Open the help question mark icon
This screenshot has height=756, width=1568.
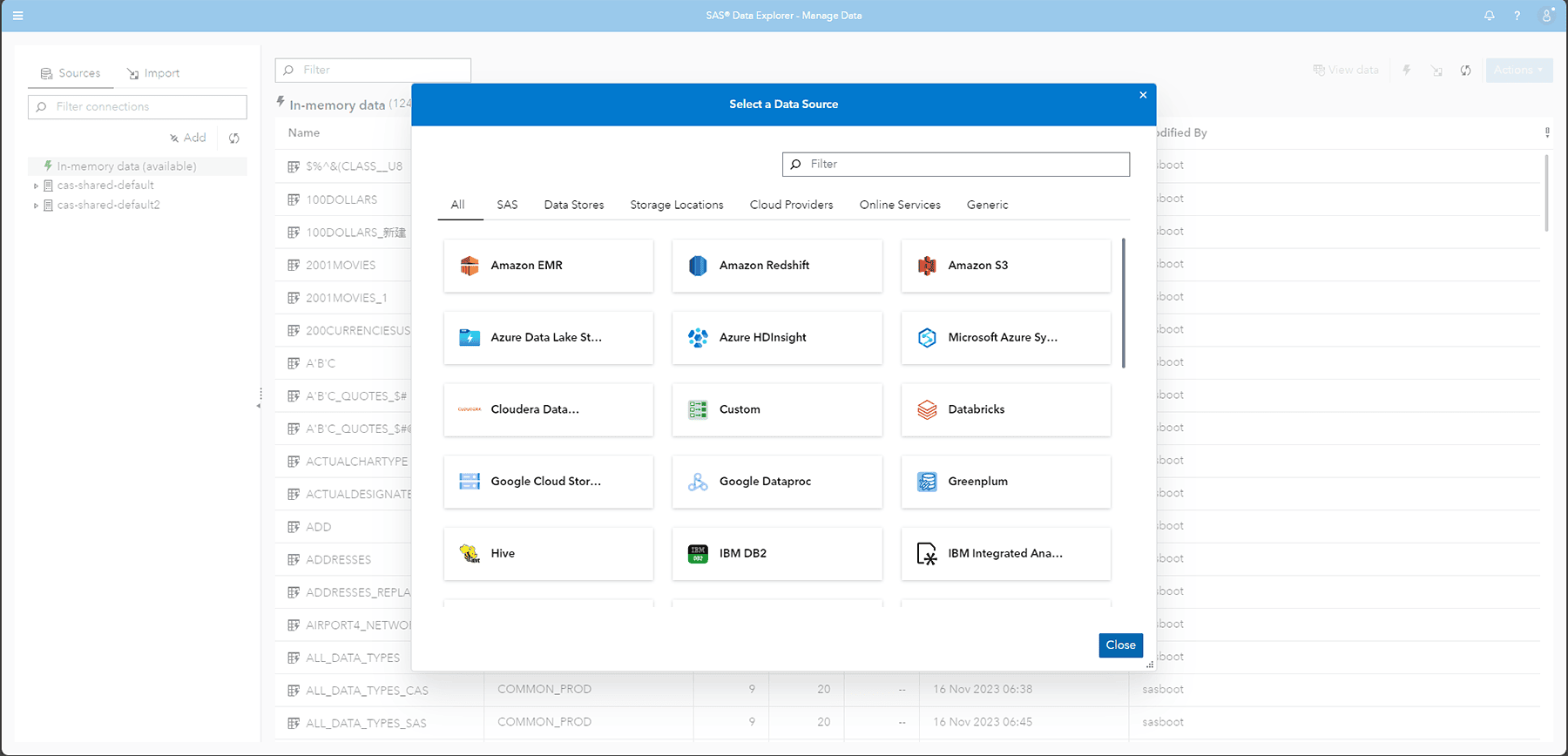[x=1517, y=16]
